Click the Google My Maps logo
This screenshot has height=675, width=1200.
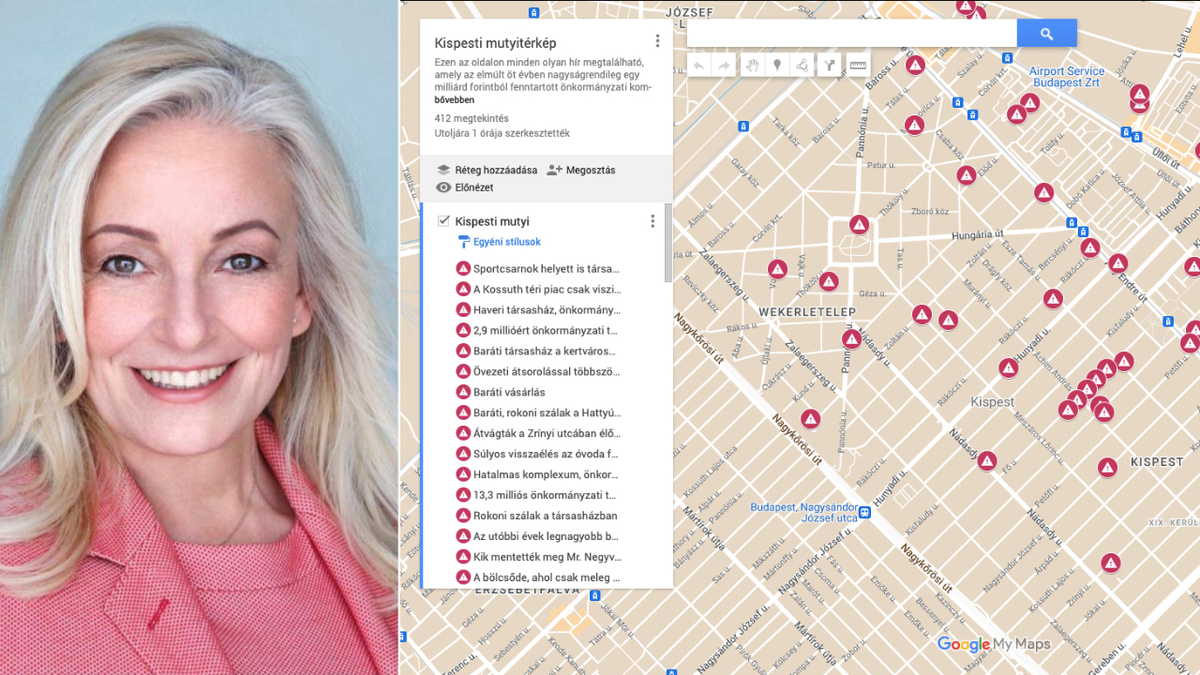point(994,645)
